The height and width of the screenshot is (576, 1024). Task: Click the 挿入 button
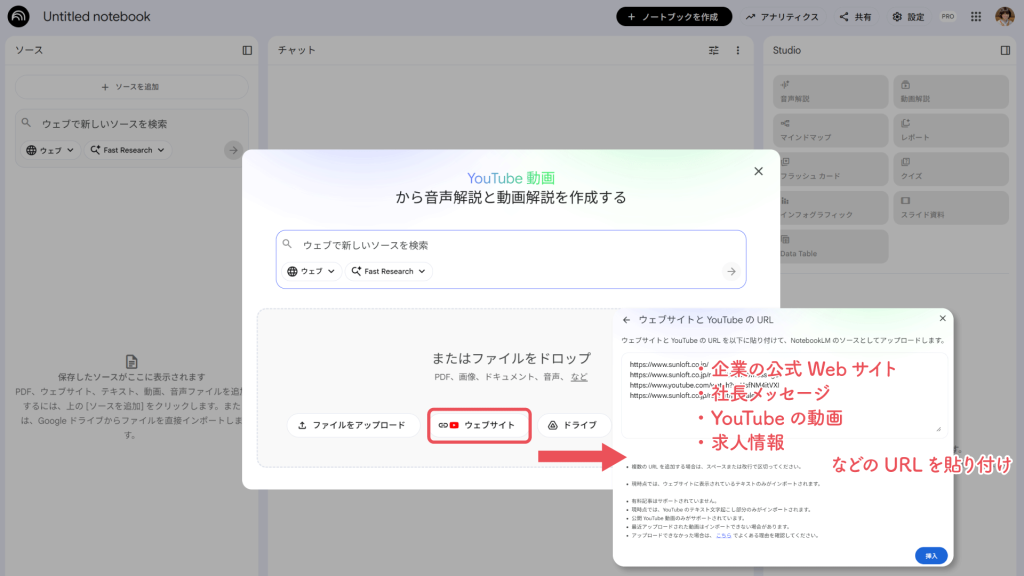[930, 555]
